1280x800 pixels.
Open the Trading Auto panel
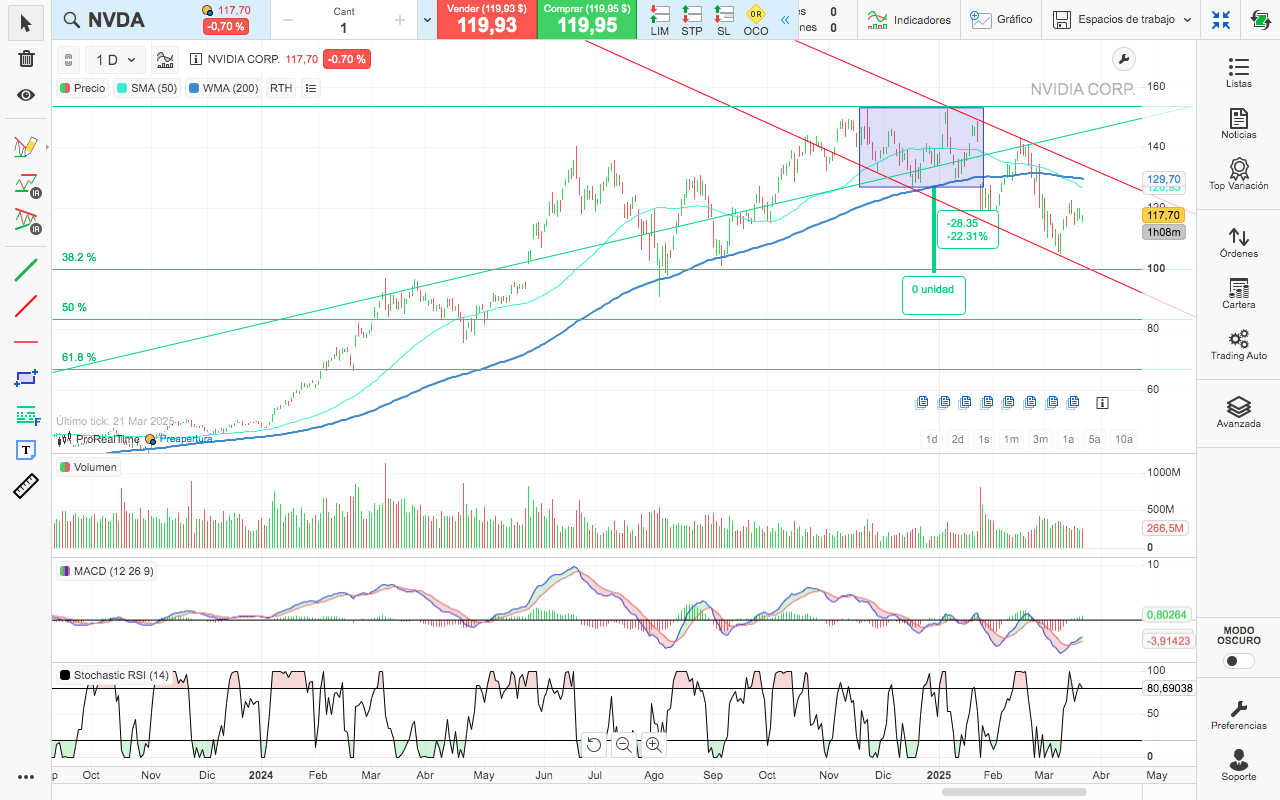(1239, 345)
